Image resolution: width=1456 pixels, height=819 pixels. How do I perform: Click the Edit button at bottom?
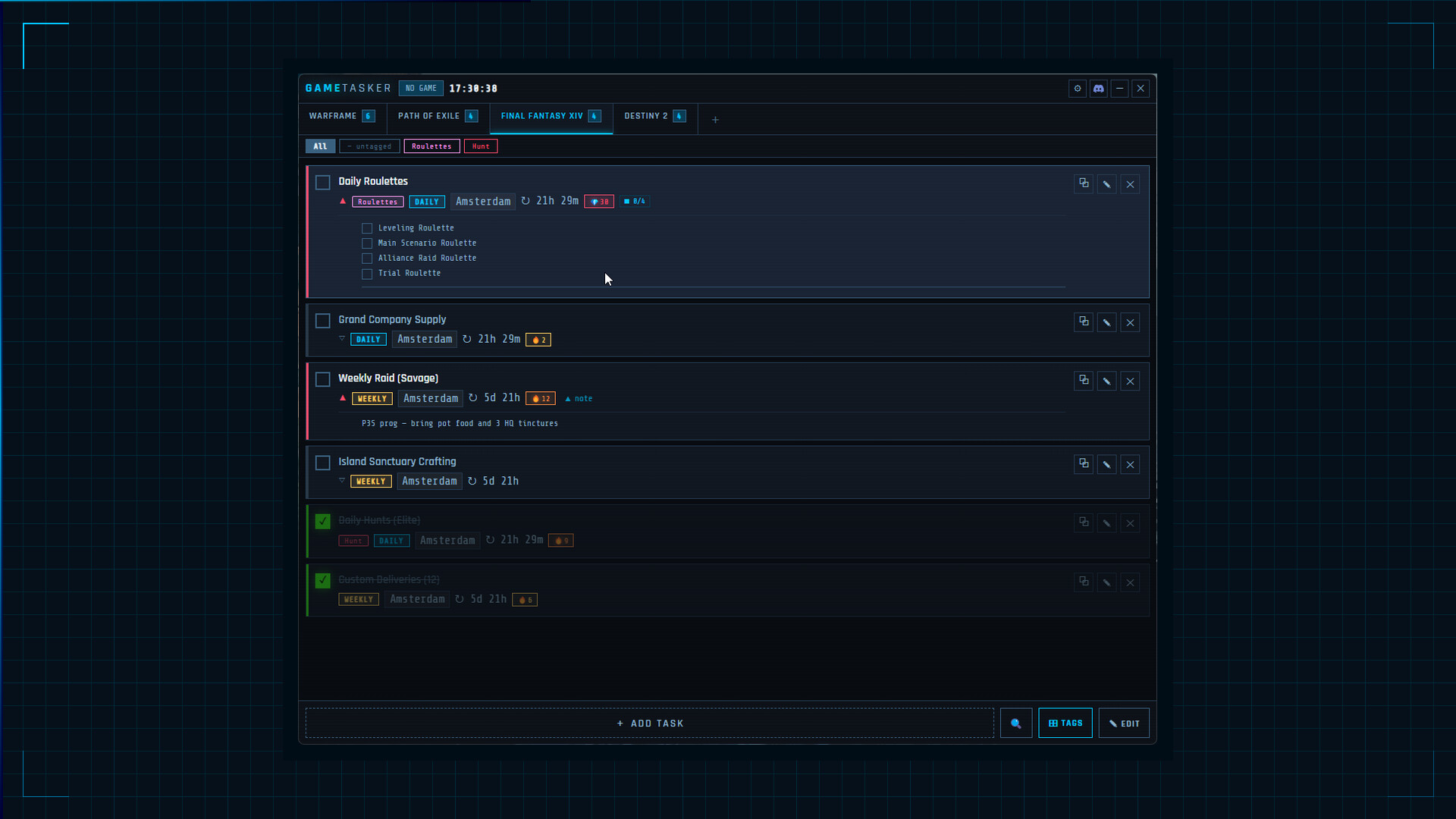pos(1124,723)
